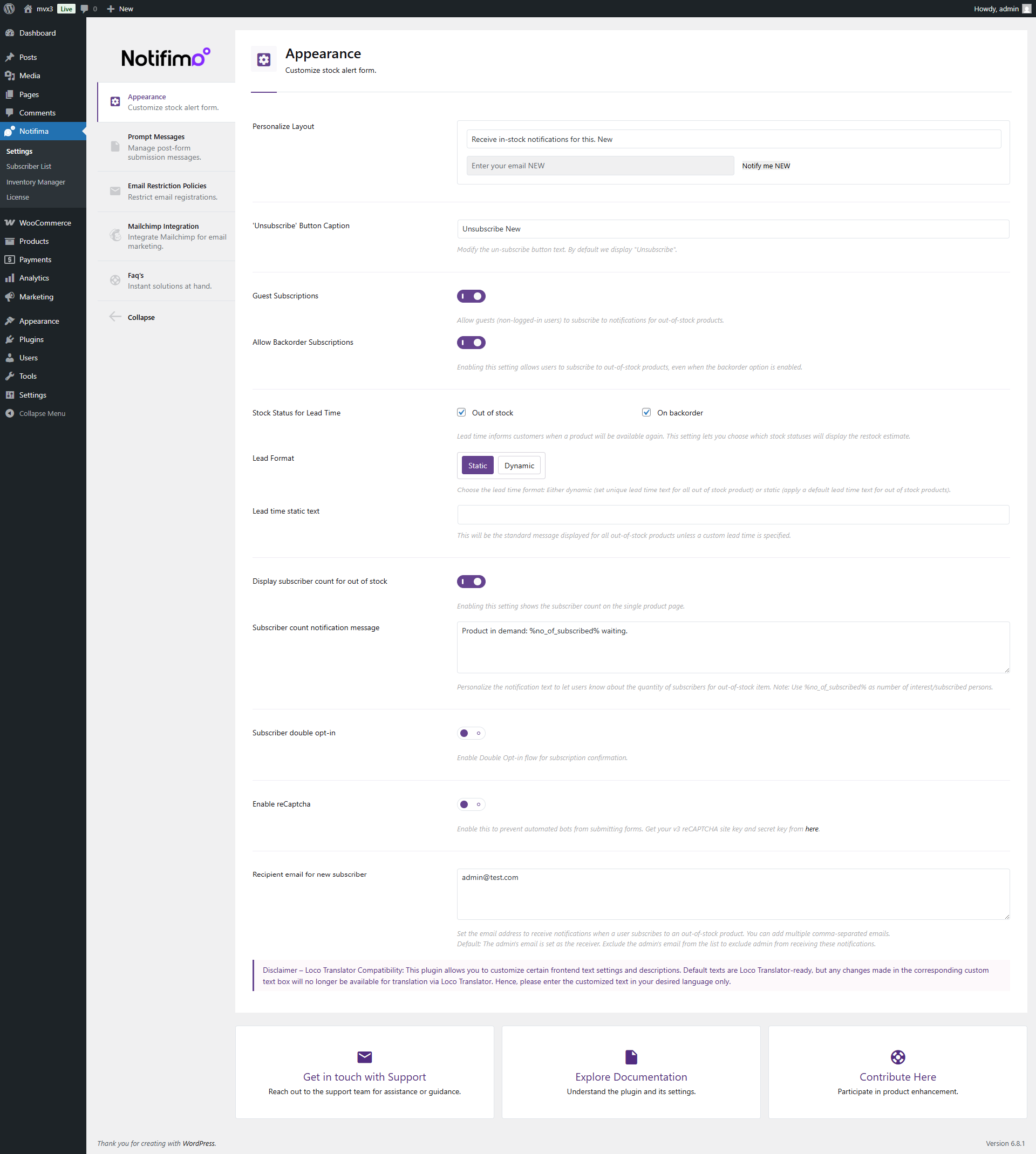Open the Prompt Messages tab
The height and width of the screenshot is (1154, 1036).
pyautogui.click(x=166, y=147)
